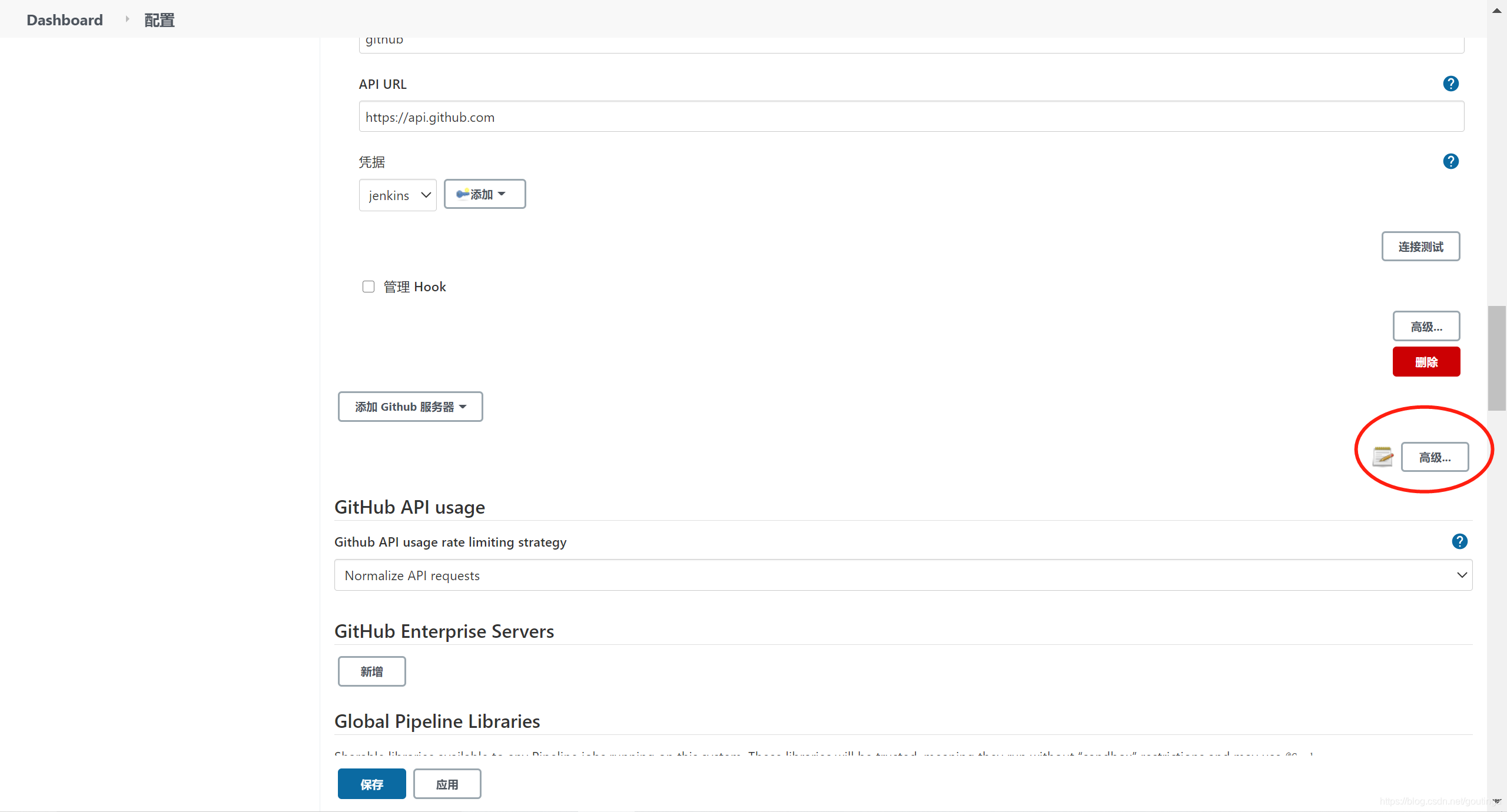Click the github name input field
This screenshot has height=812, width=1507.
911,45
